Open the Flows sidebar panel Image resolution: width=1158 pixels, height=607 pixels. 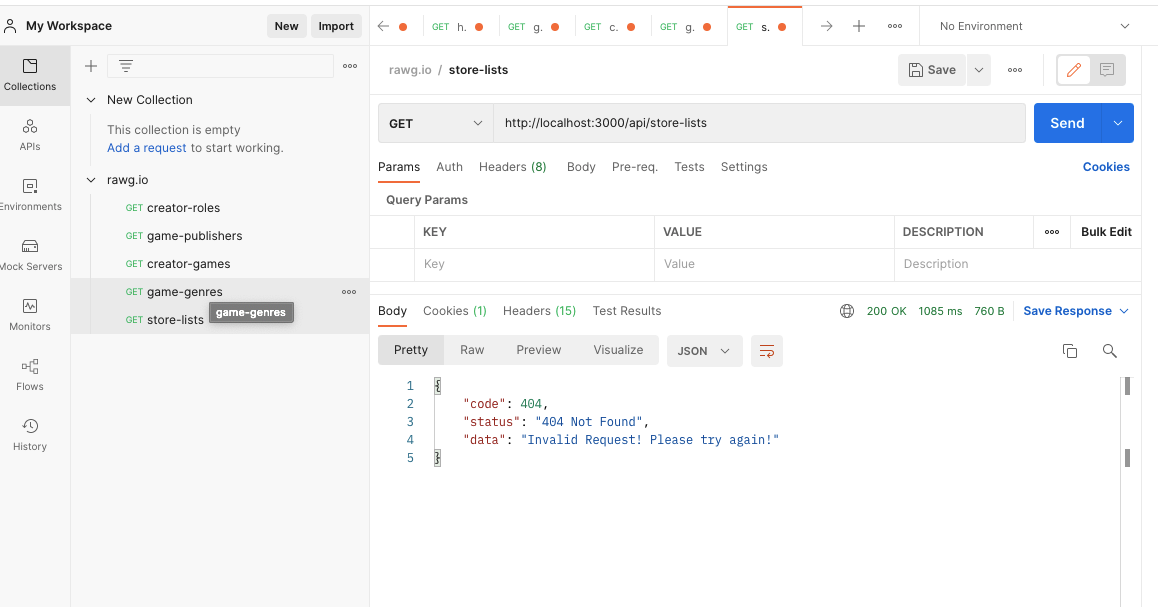30,375
